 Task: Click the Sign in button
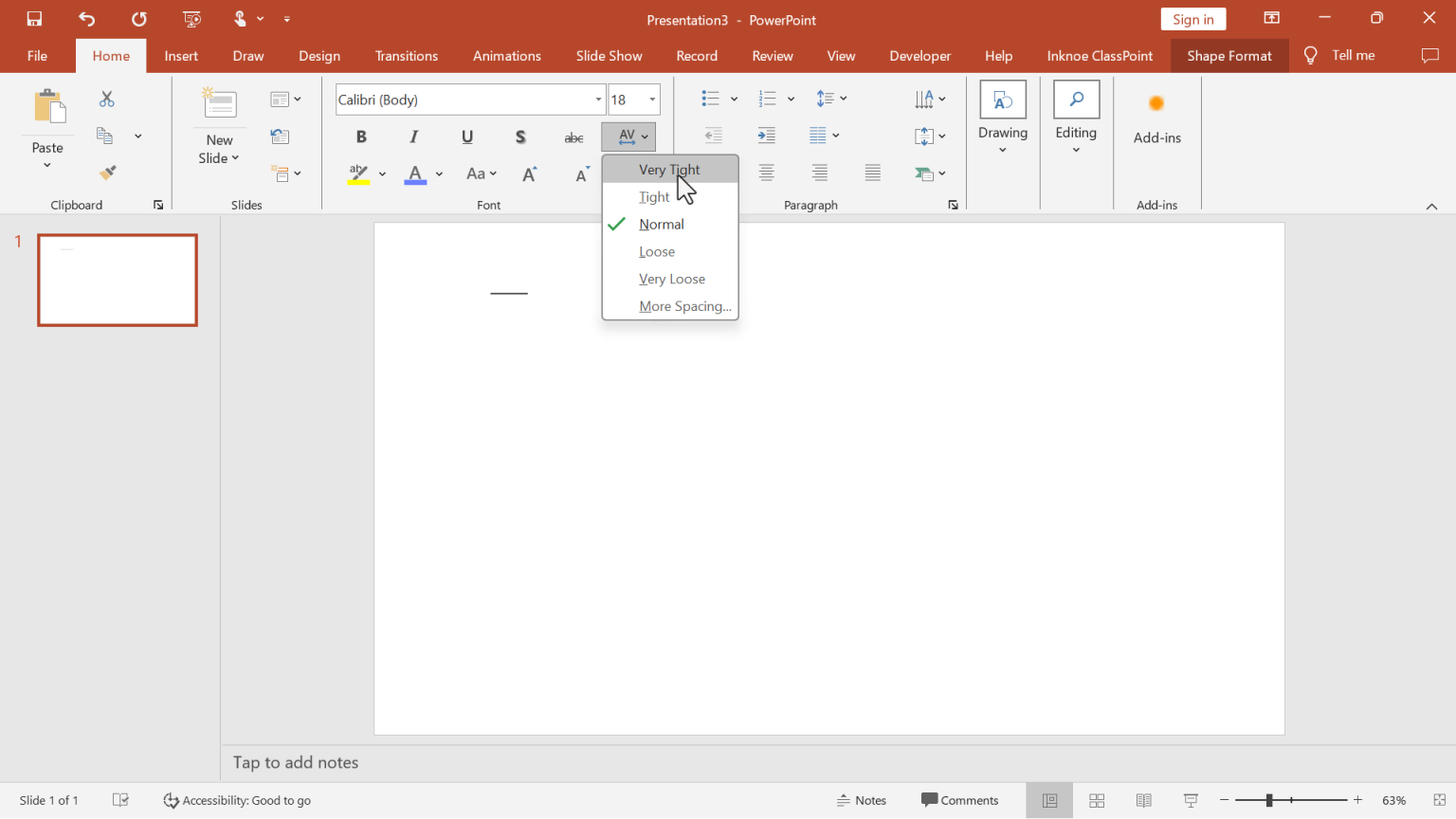pos(1192,18)
